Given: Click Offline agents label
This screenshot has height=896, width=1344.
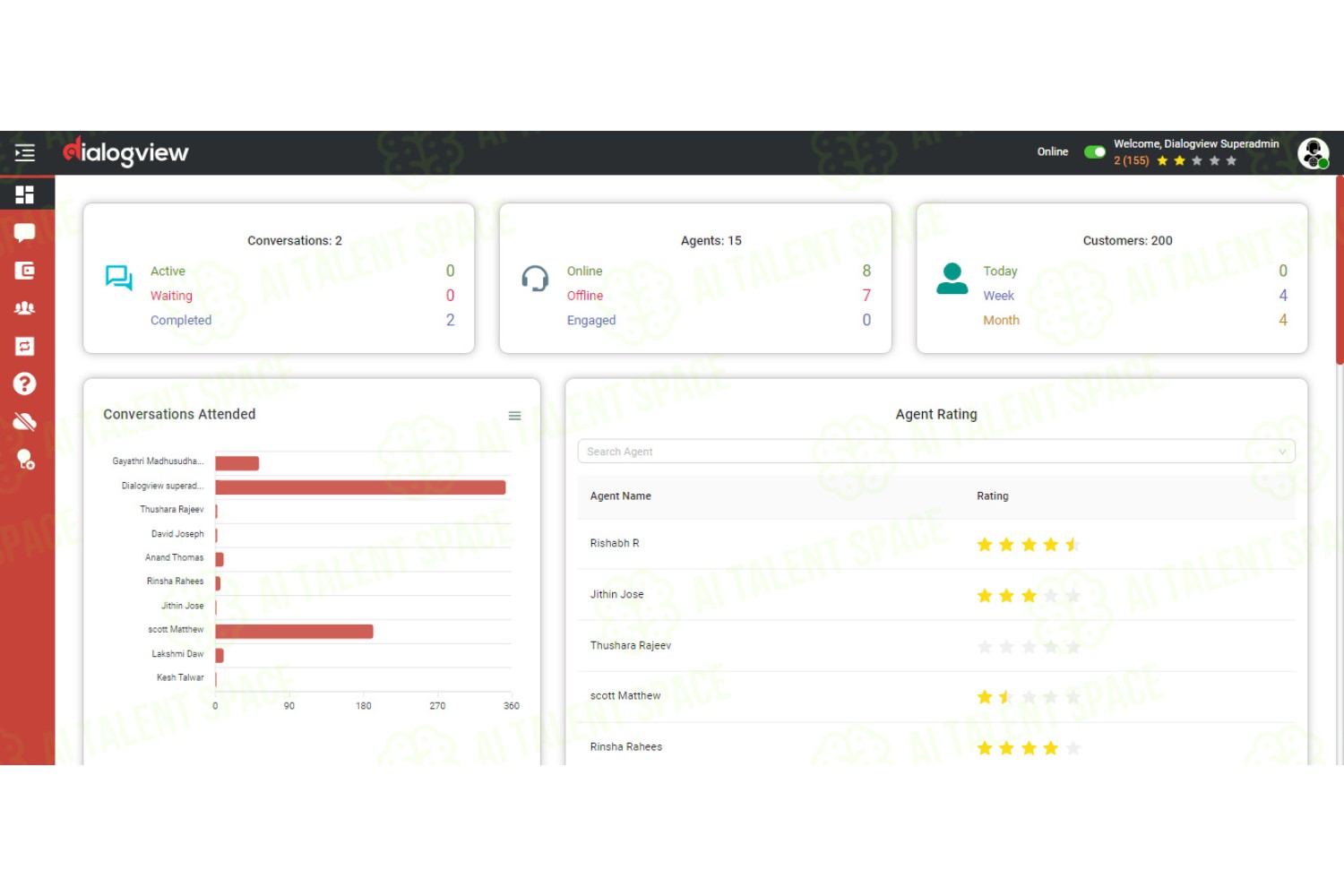Looking at the screenshot, I should pyautogui.click(x=584, y=296).
